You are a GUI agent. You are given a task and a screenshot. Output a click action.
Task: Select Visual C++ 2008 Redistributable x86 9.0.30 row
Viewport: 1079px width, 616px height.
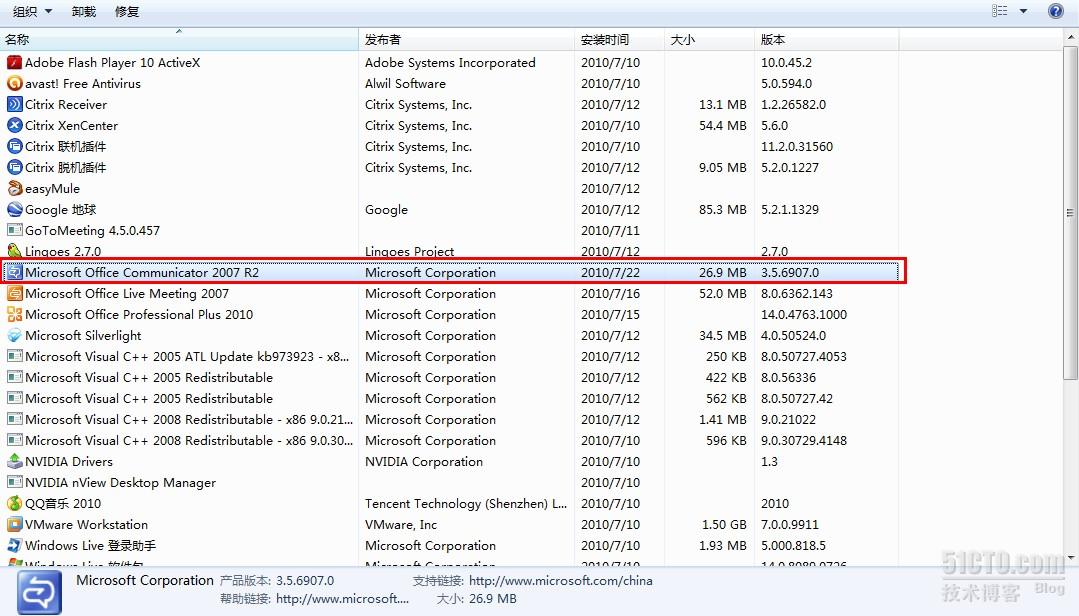451,440
